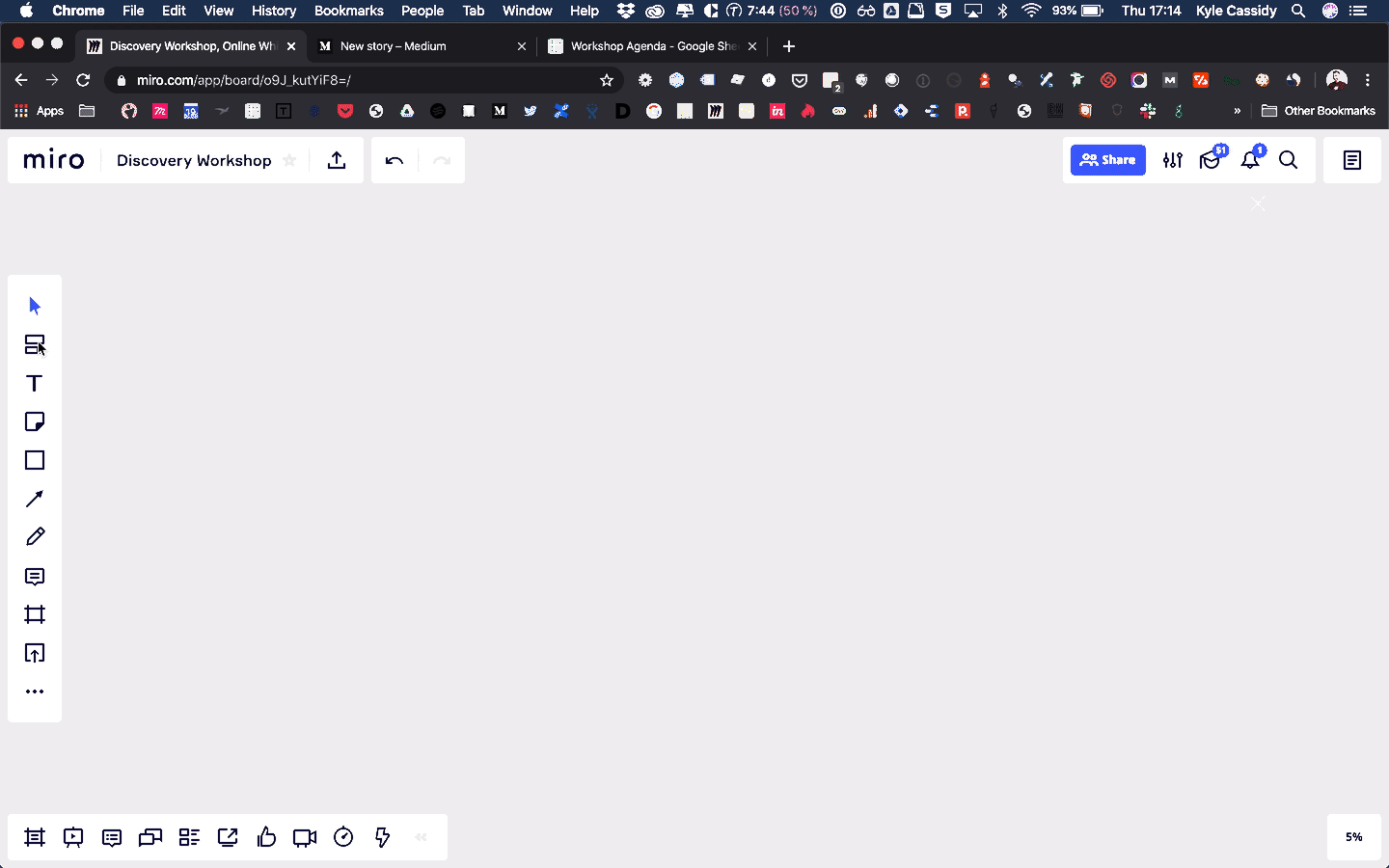The image size is (1389, 868).
Task: Switch to Workshop Agenda Google Sheets tab
Action: coord(644,46)
